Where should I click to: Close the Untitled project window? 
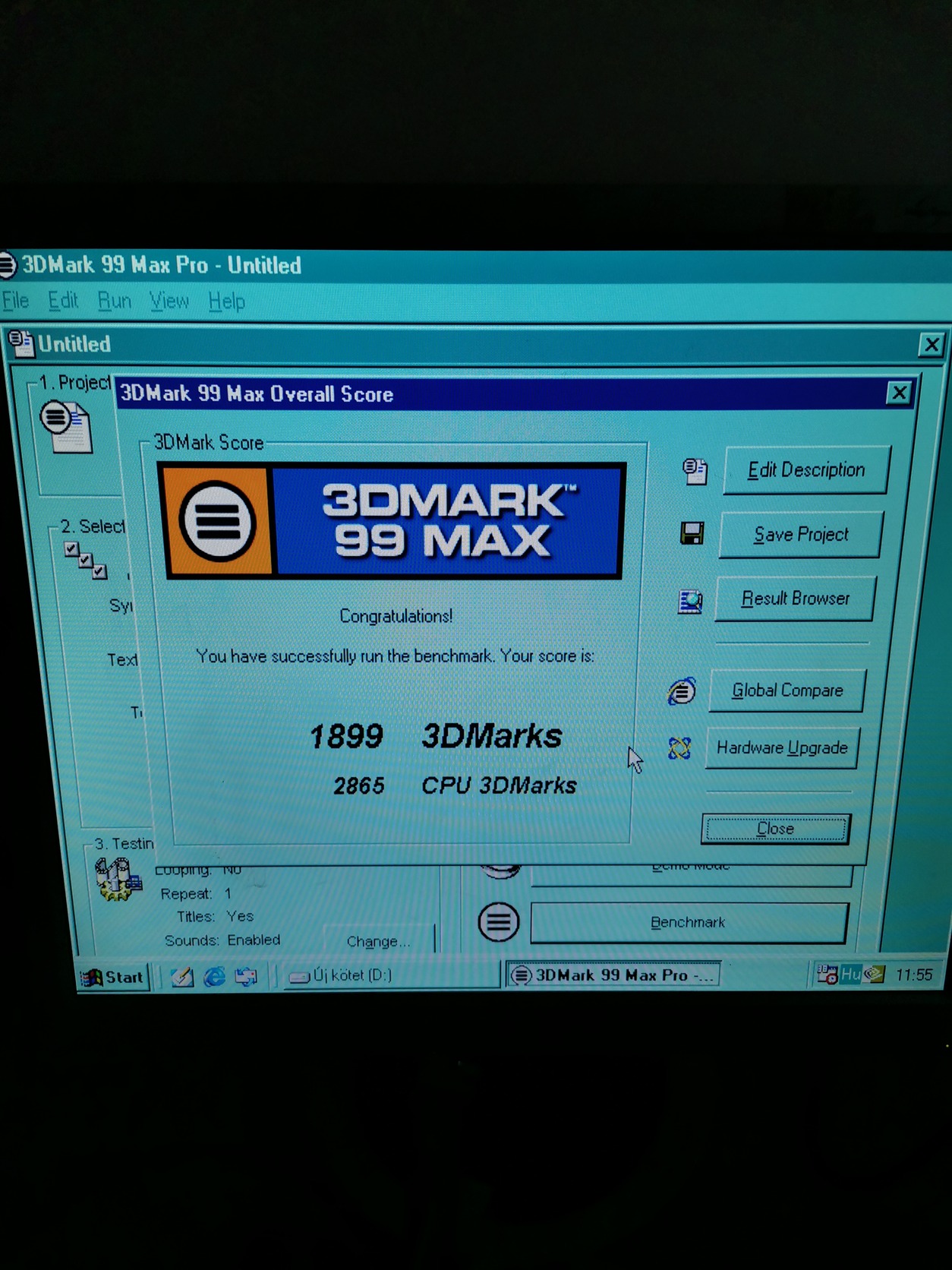point(931,345)
